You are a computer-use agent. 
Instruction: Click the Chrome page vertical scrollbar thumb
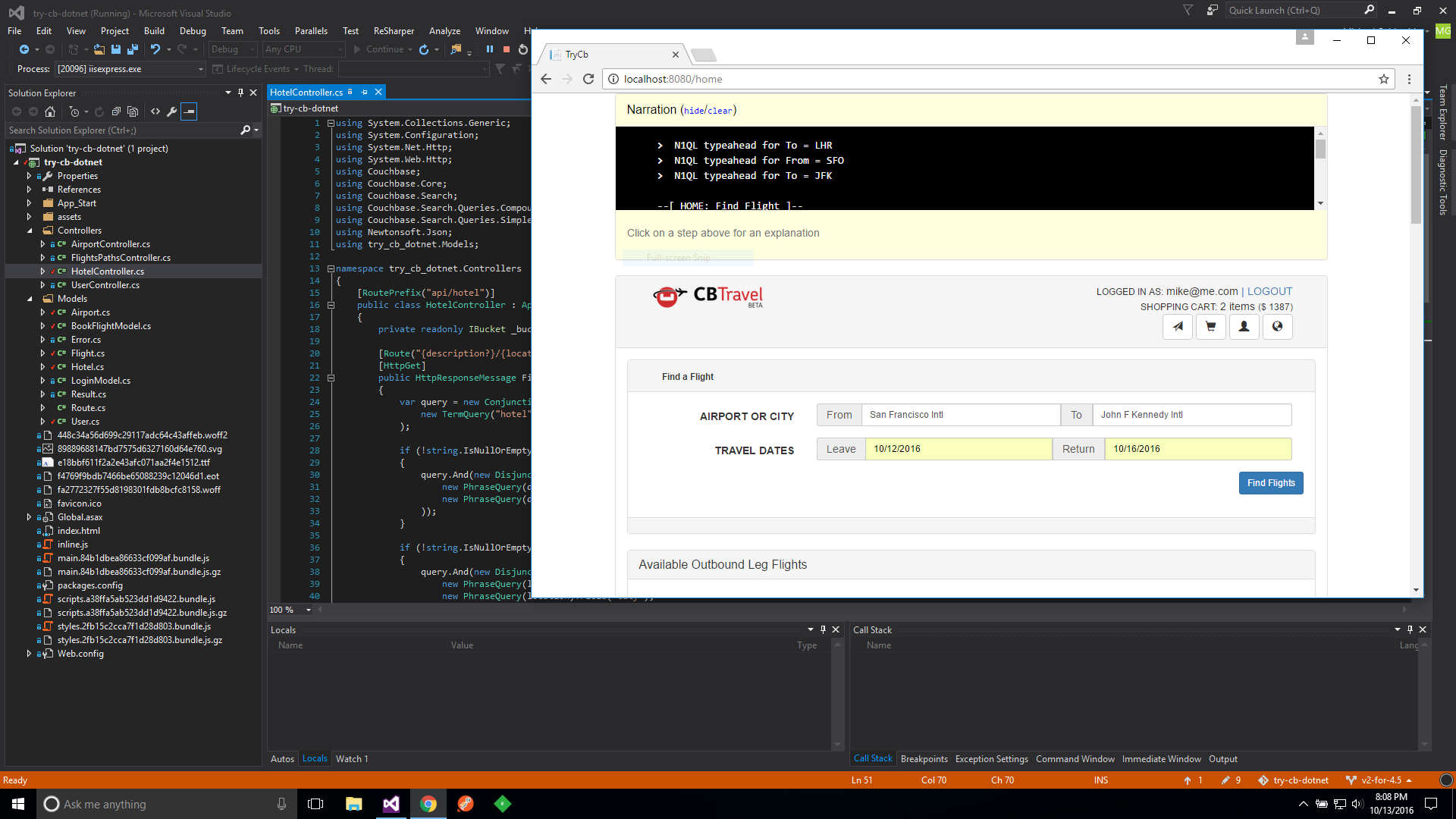tap(1416, 165)
